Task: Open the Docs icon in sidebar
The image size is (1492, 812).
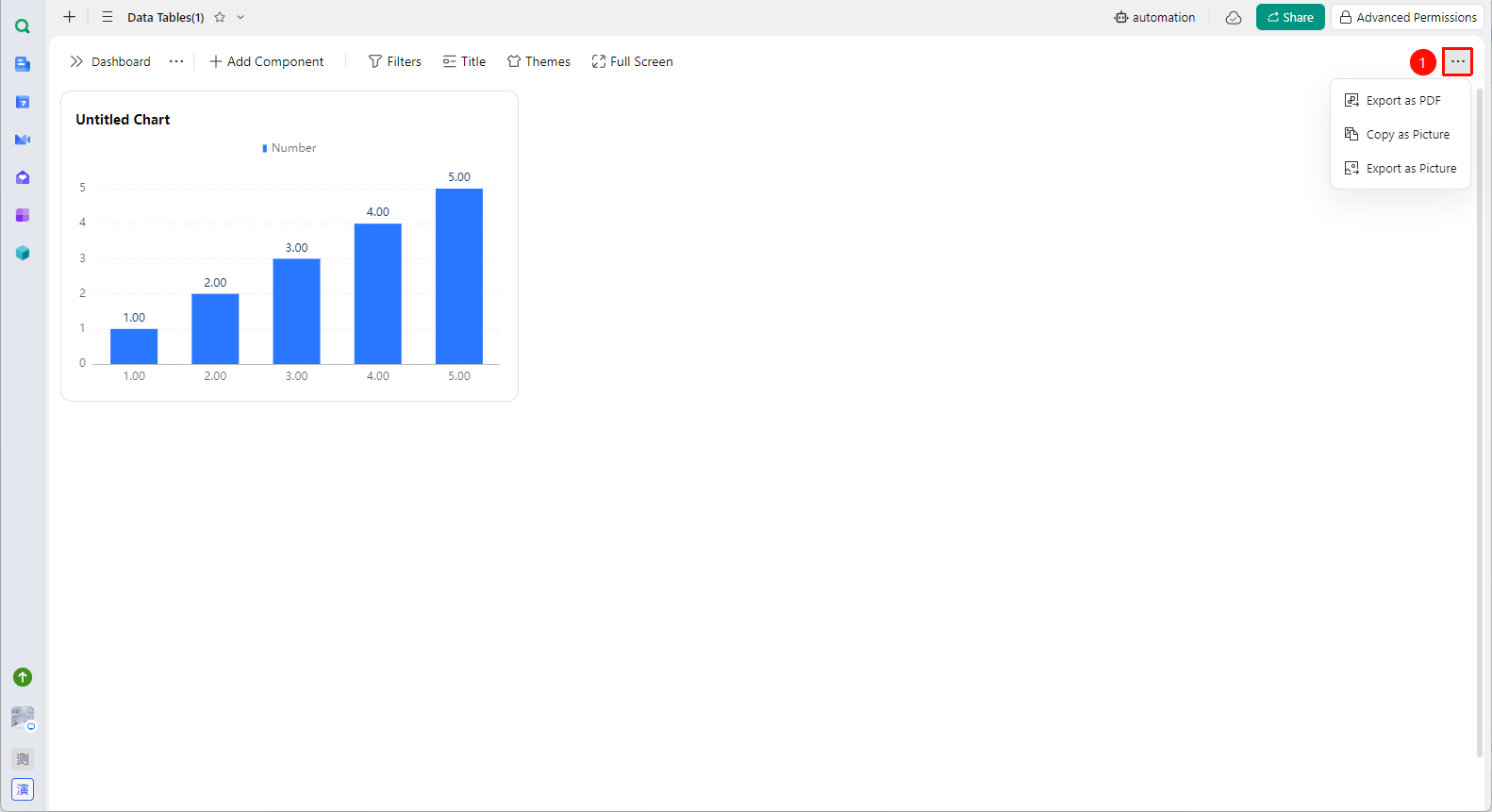Action: coord(23,64)
